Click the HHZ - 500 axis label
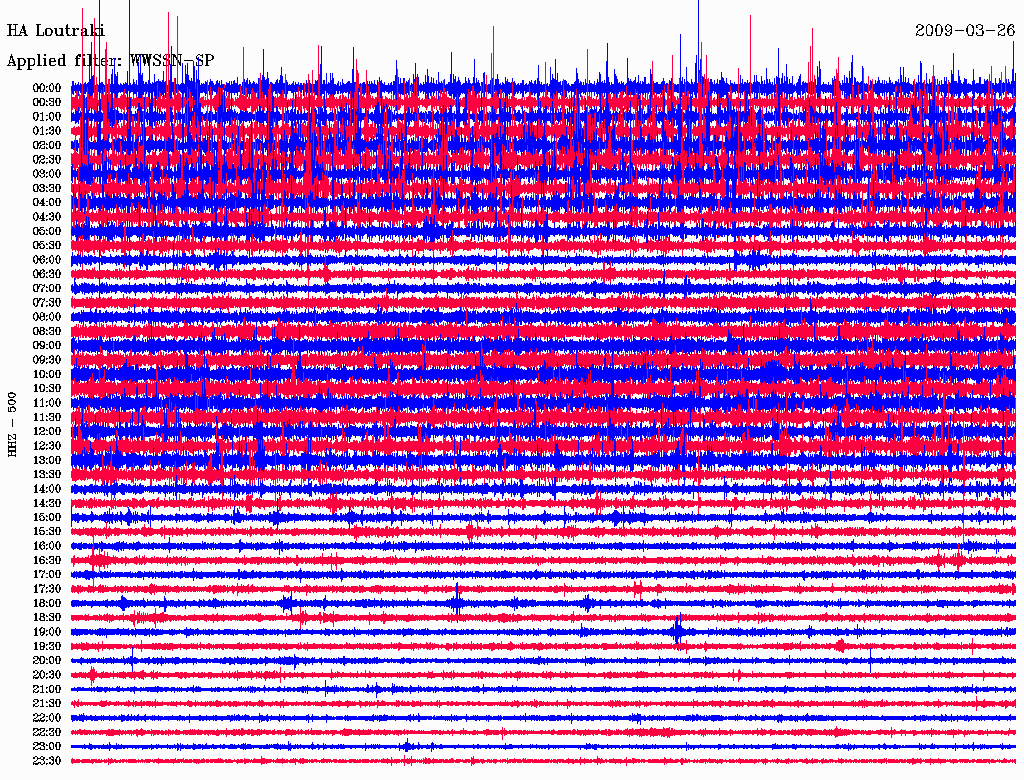Image resolution: width=1024 pixels, height=780 pixels. point(12,425)
